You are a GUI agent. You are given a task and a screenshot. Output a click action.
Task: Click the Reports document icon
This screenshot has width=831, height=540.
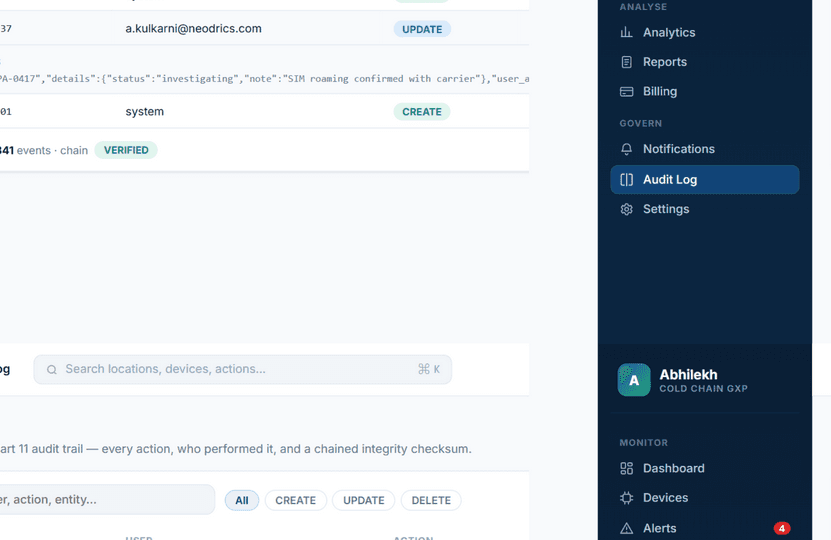click(x=626, y=62)
